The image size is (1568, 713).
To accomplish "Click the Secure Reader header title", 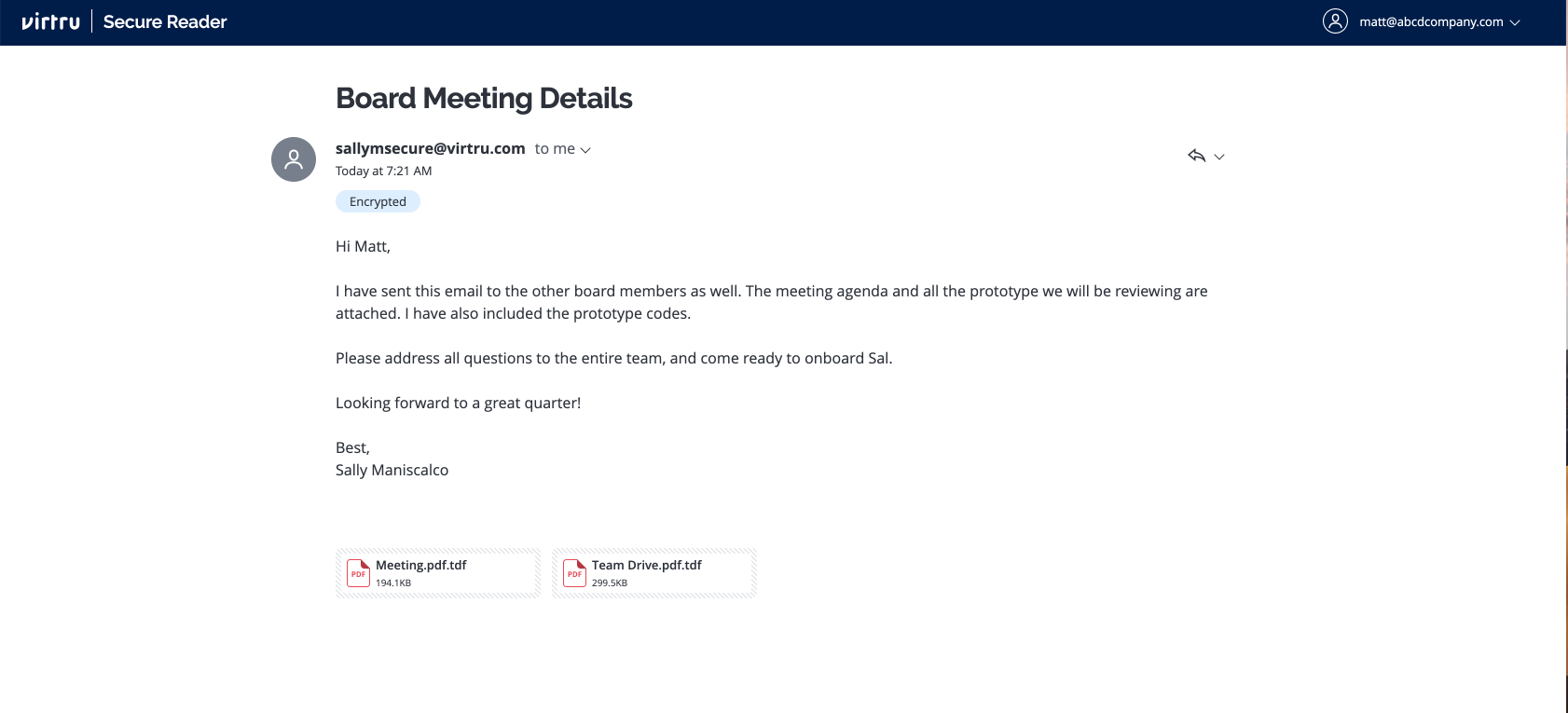I will [165, 21].
